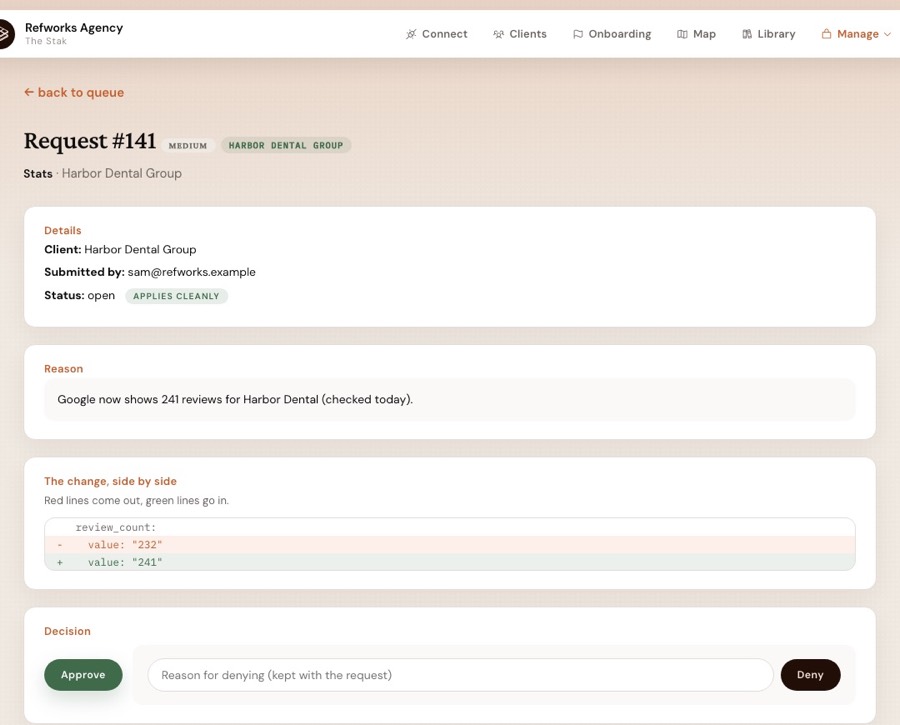The image size is (900, 725).
Task: Click the Google reviews reason text
Action: point(235,400)
